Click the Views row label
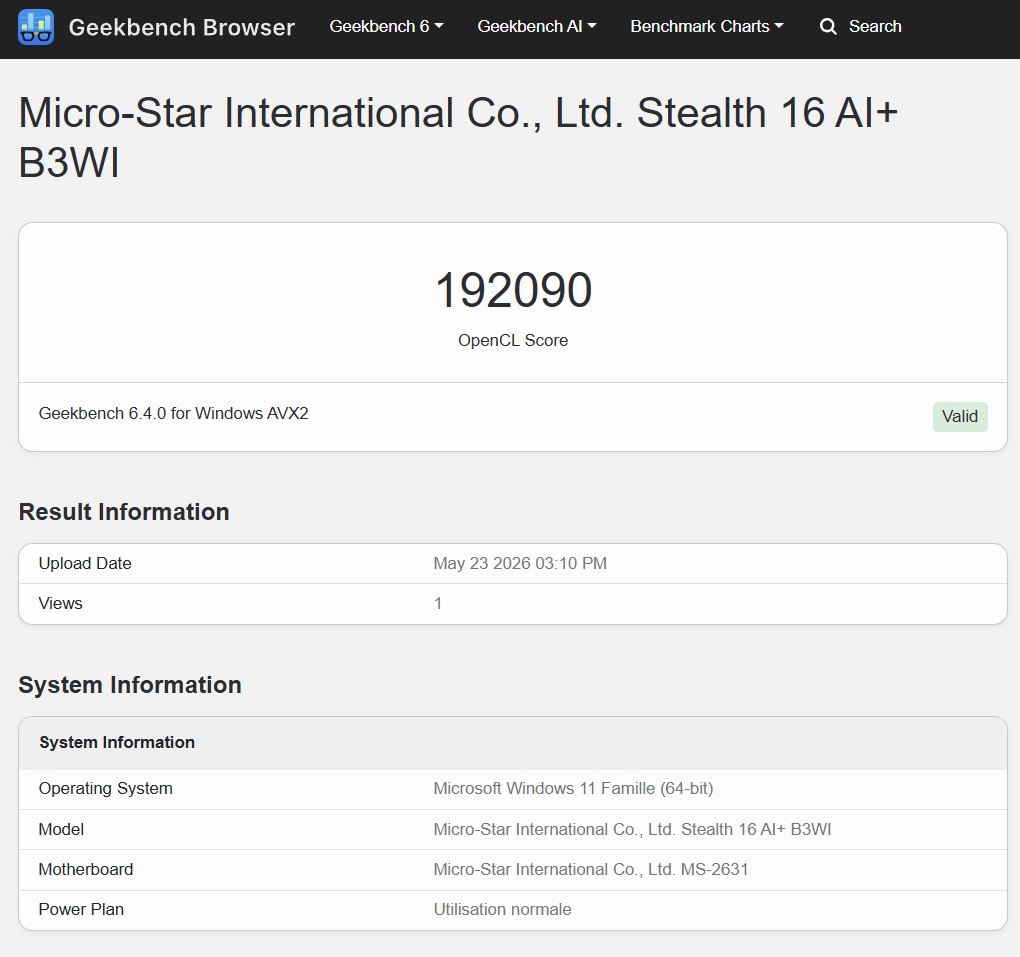The image size is (1020, 957). (x=60, y=603)
